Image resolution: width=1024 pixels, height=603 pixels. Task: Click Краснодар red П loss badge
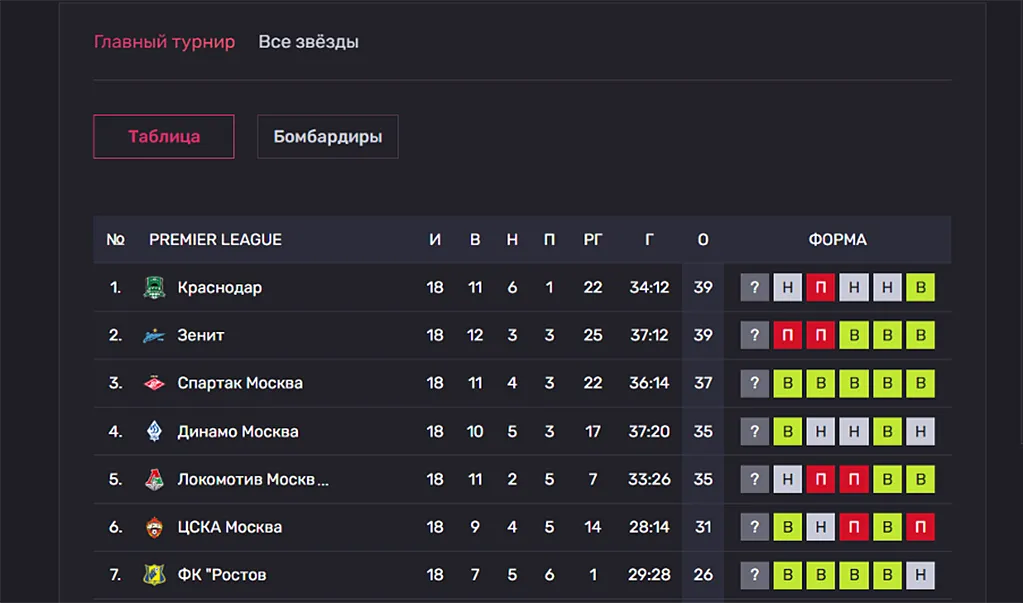[821, 287]
